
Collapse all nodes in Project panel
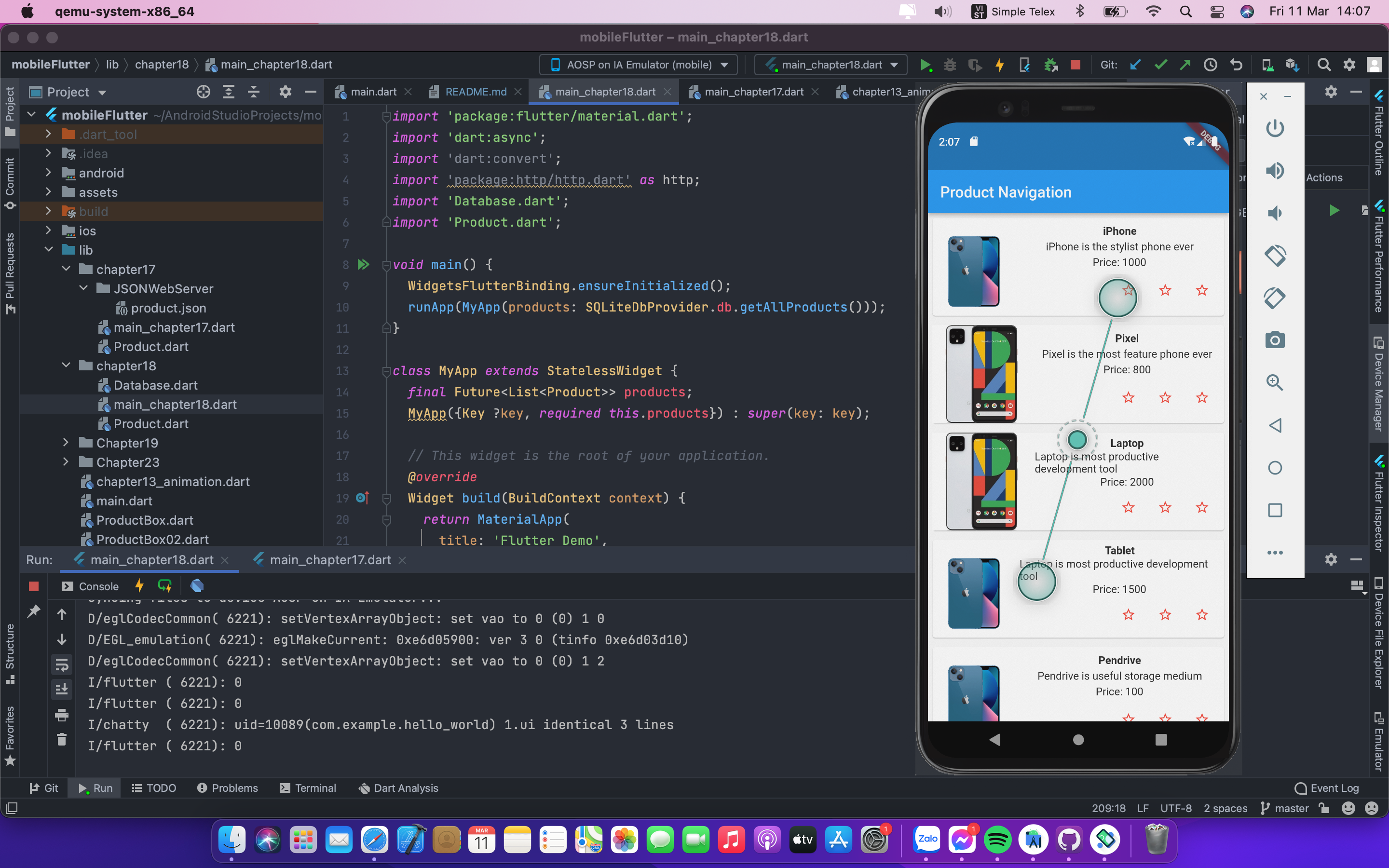254,92
